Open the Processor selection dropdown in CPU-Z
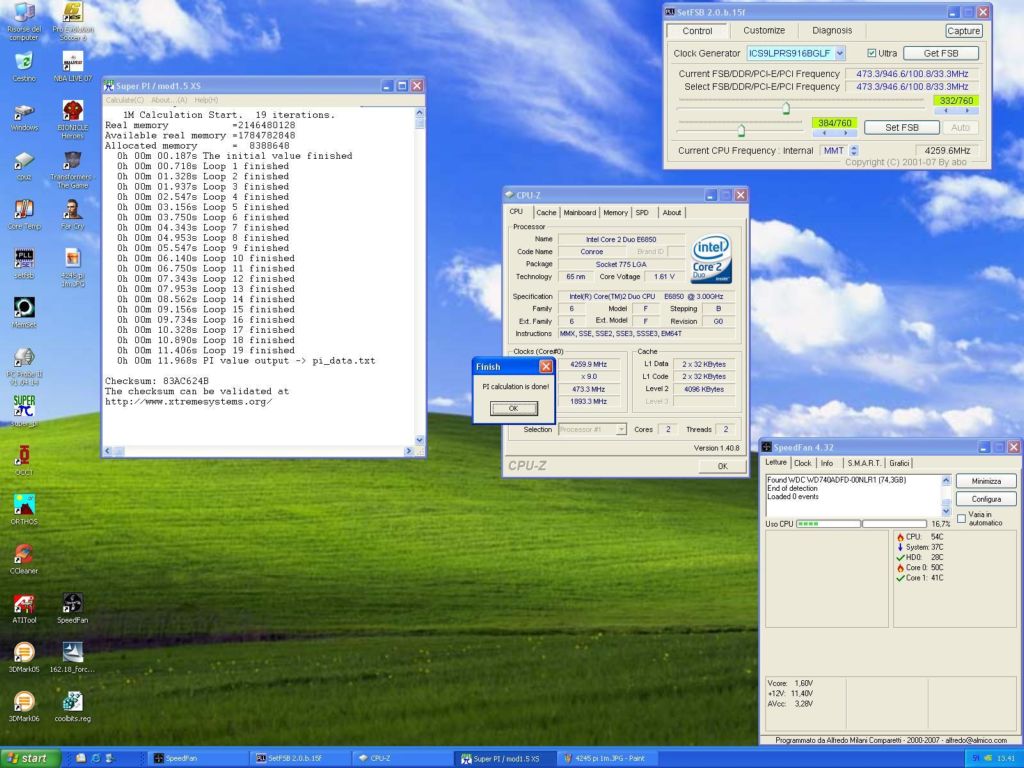This screenshot has height=768, width=1024. (620, 429)
